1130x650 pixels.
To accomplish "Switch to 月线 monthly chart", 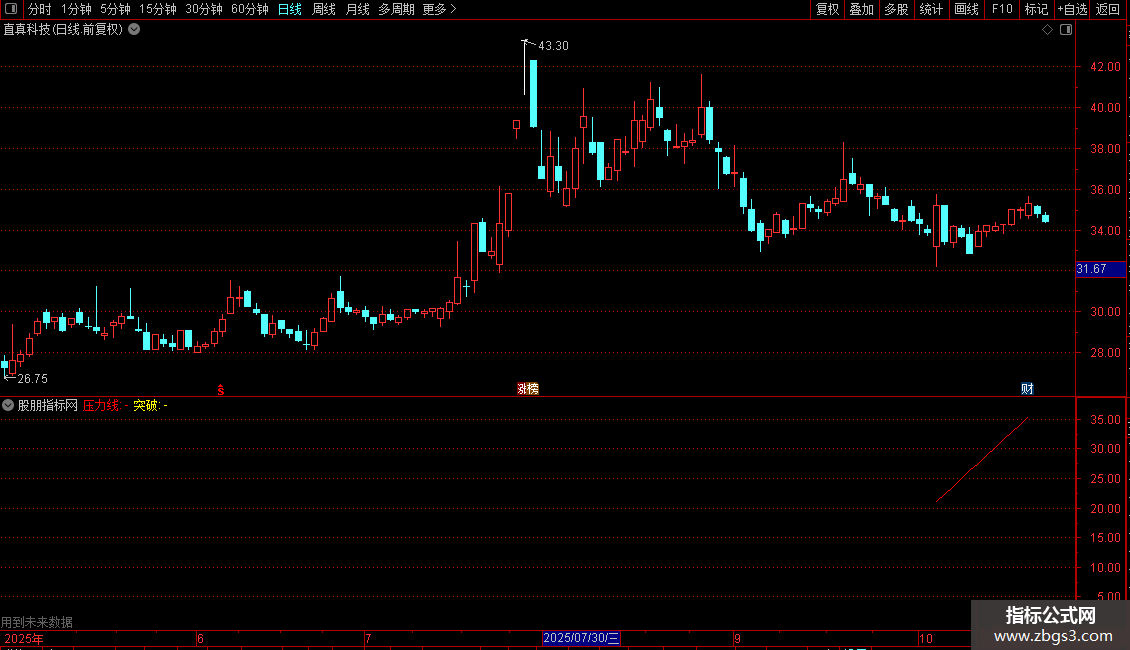I will [x=357, y=9].
